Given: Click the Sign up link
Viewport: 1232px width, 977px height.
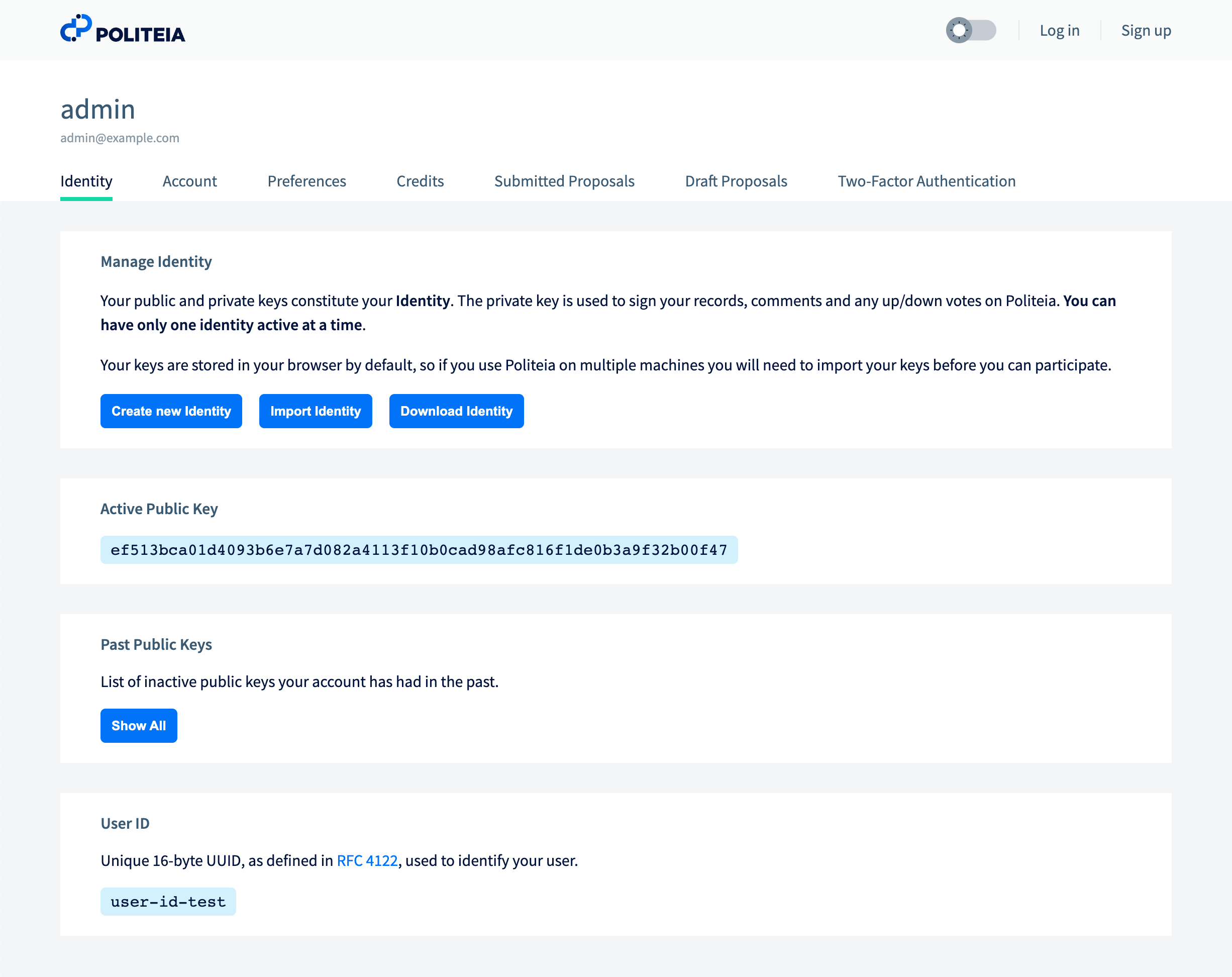Looking at the screenshot, I should pyautogui.click(x=1145, y=30).
